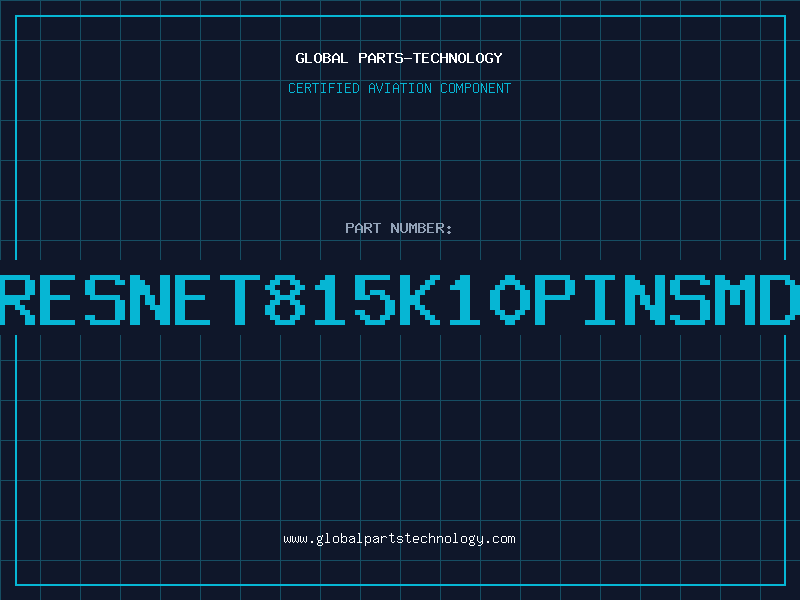Click the PART NUMBER: label
This screenshot has width=800, height=600.
[x=399, y=228]
